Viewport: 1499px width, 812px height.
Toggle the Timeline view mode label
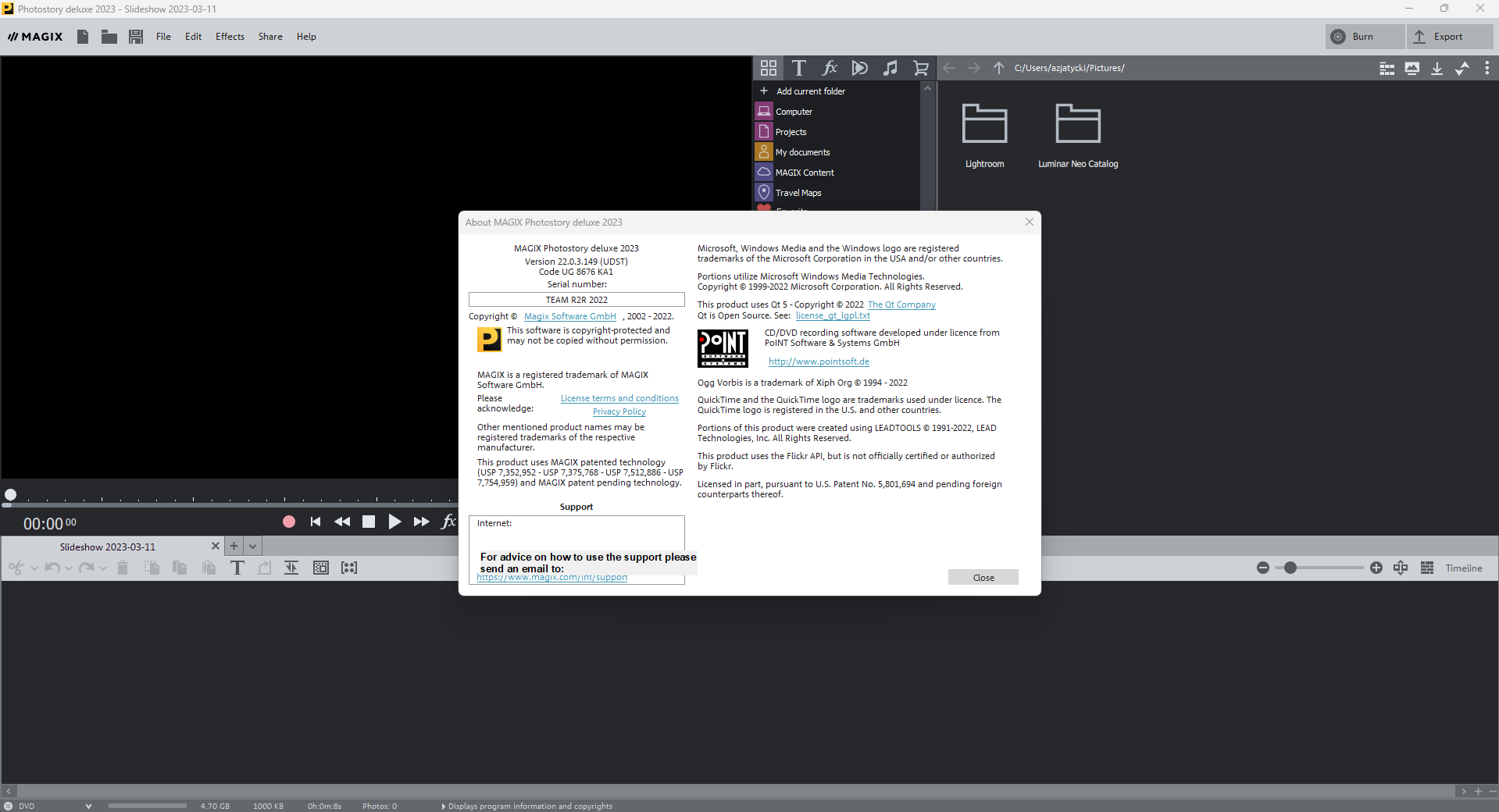point(1463,568)
